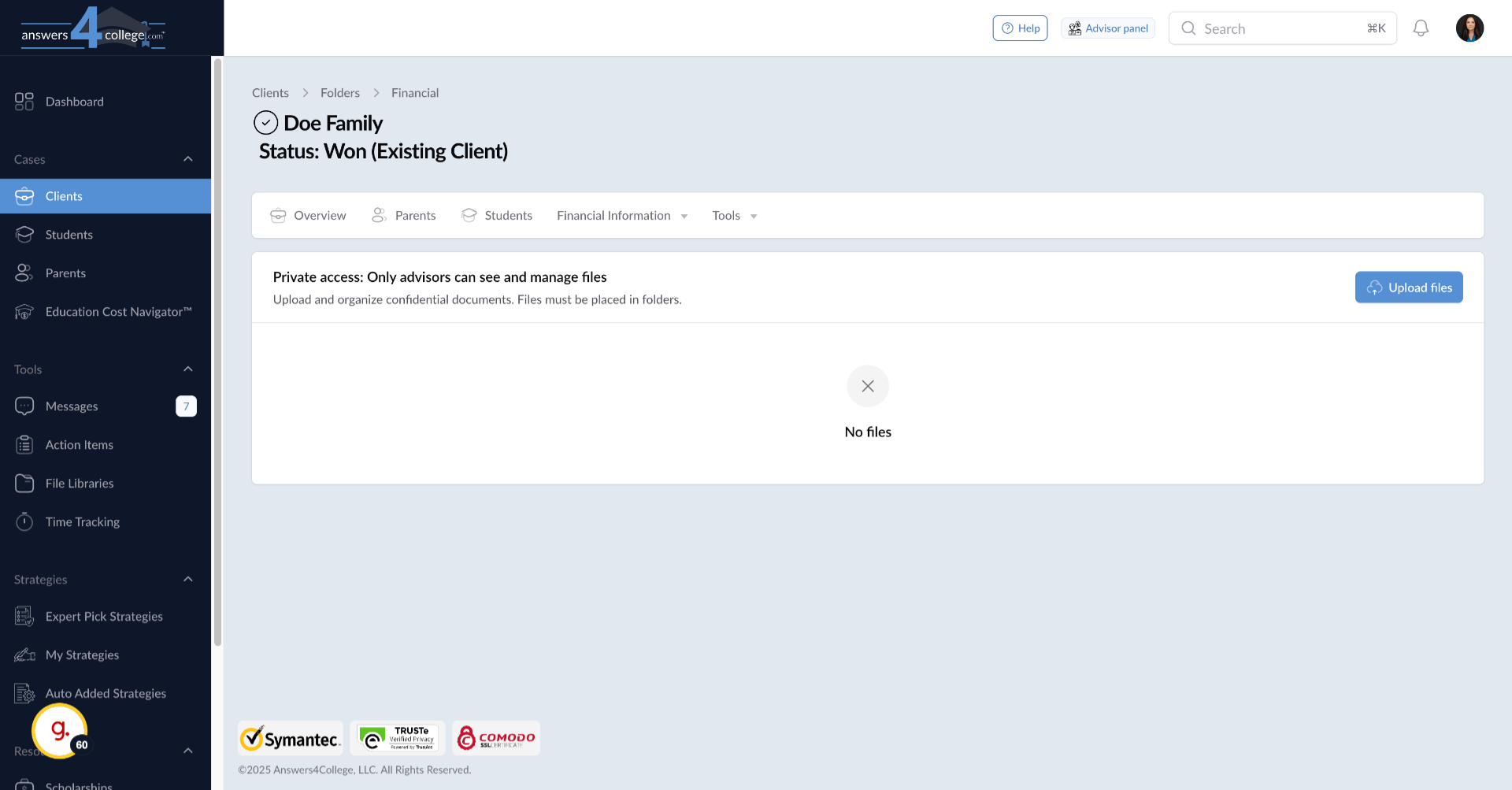This screenshot has height=790, width=1512.
Task: Click inside the Search field
Action: (x=1260, y=28)
